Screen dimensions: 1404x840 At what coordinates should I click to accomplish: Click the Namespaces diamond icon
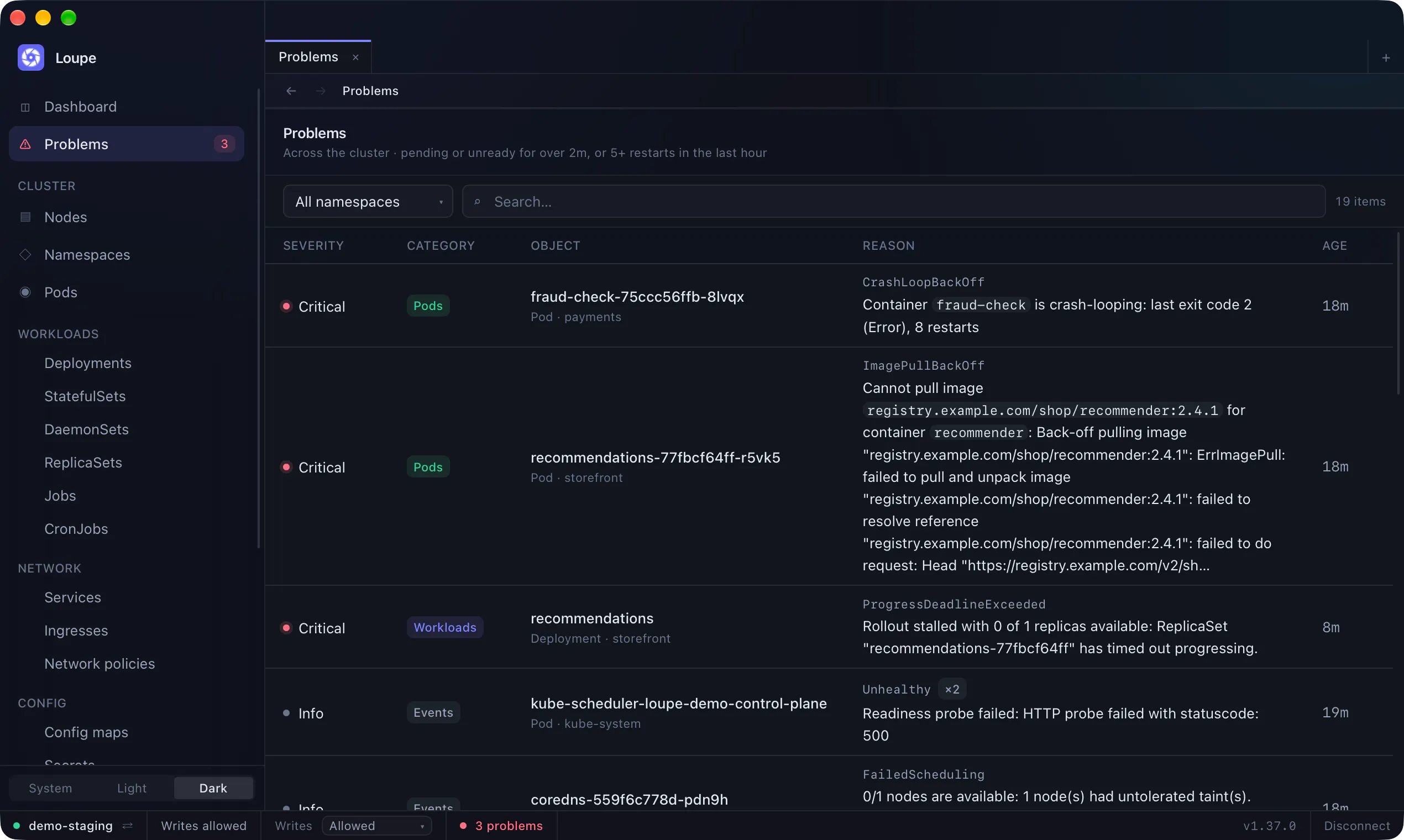tap(25, 255)
